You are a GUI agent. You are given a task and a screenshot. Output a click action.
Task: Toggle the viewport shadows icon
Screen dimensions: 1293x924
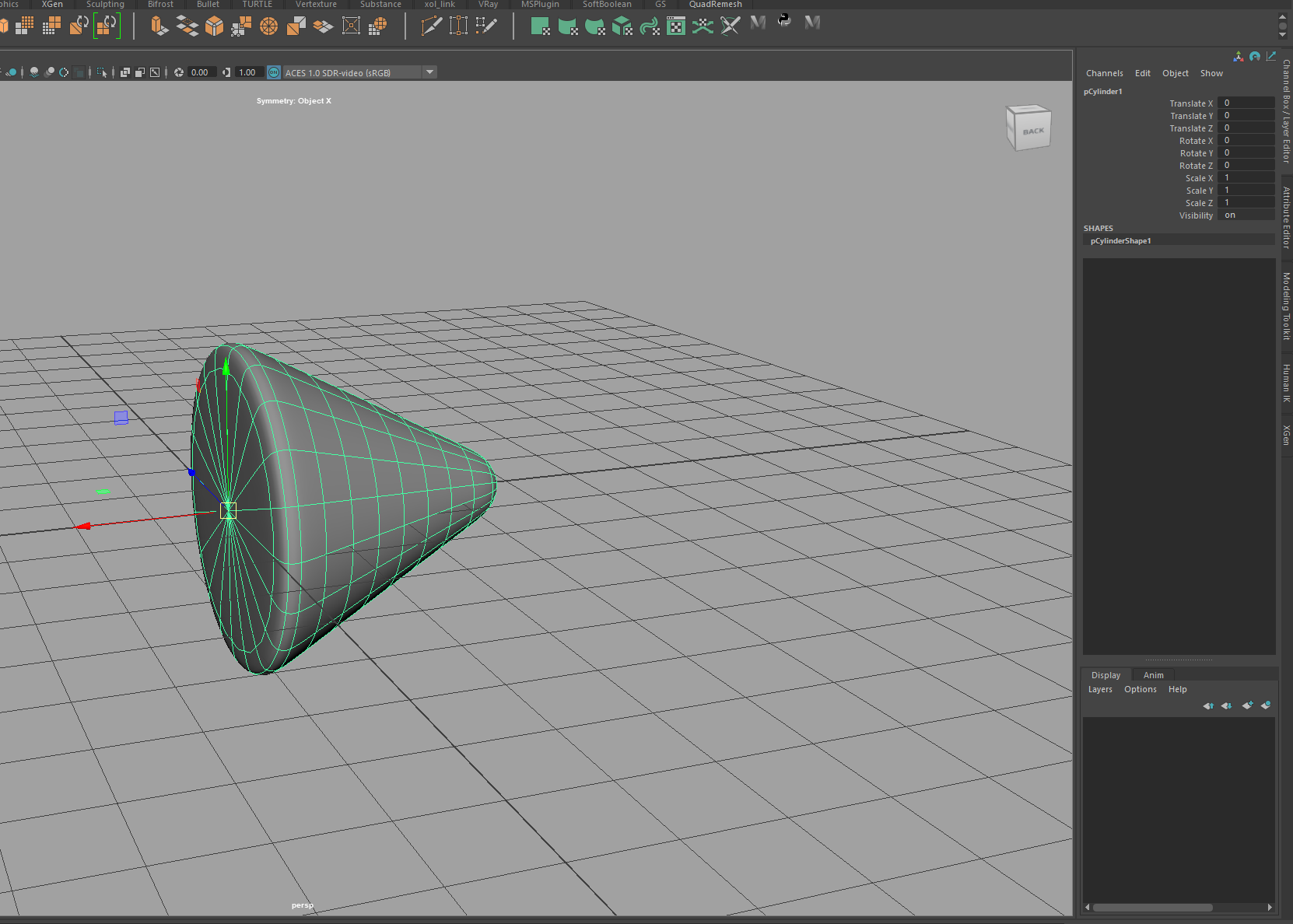pyautogui.click(x=33, y=72)
